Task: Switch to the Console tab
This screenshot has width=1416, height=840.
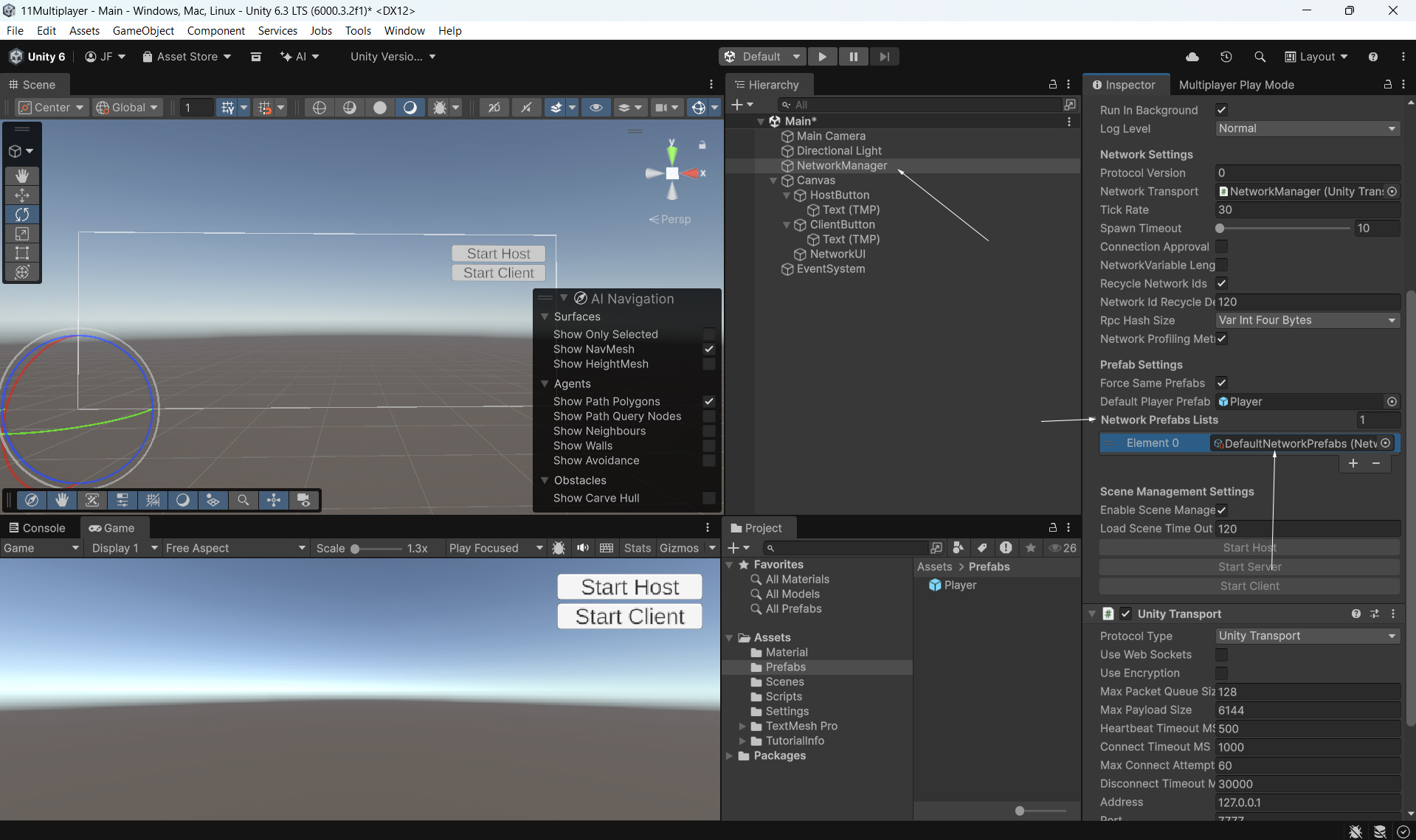Action: 37,528
